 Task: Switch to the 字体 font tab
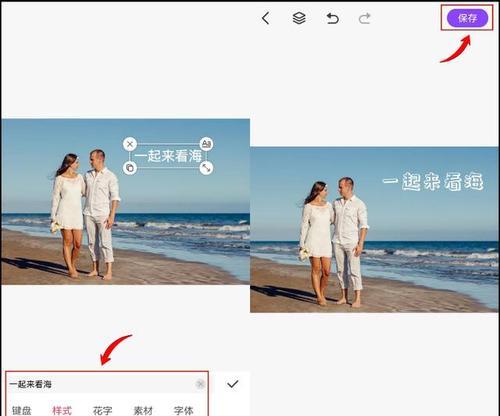(x=183, y=410)
